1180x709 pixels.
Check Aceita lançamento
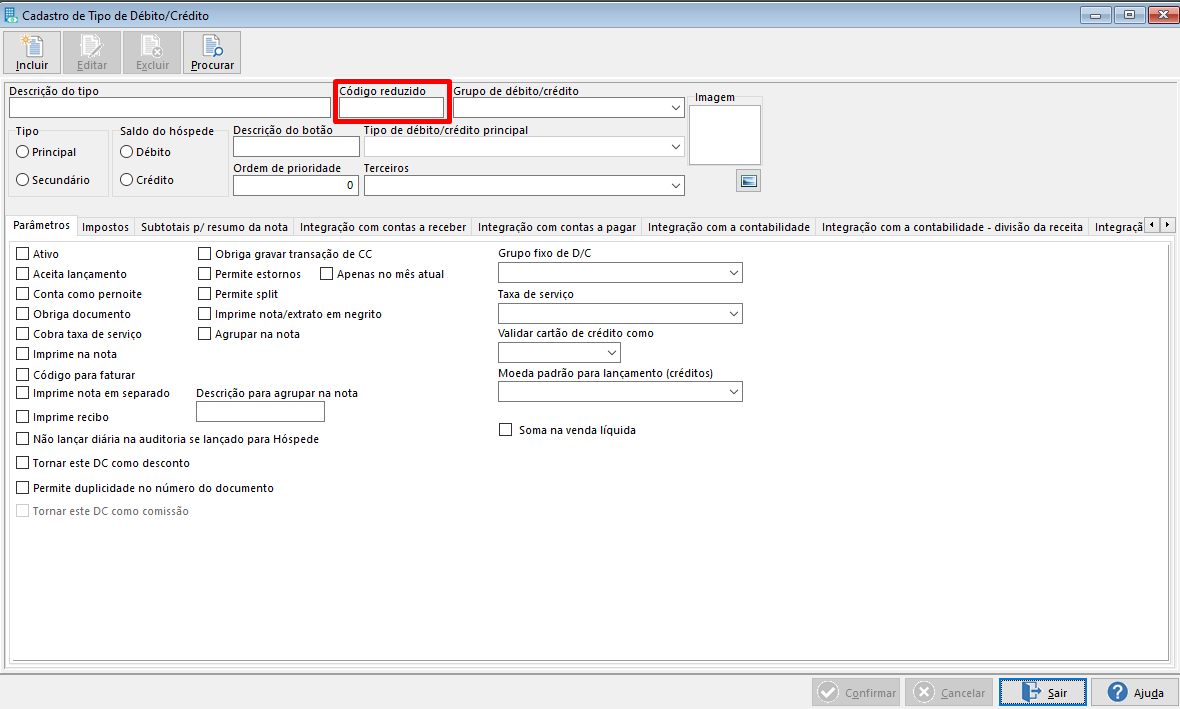[23, 274]
